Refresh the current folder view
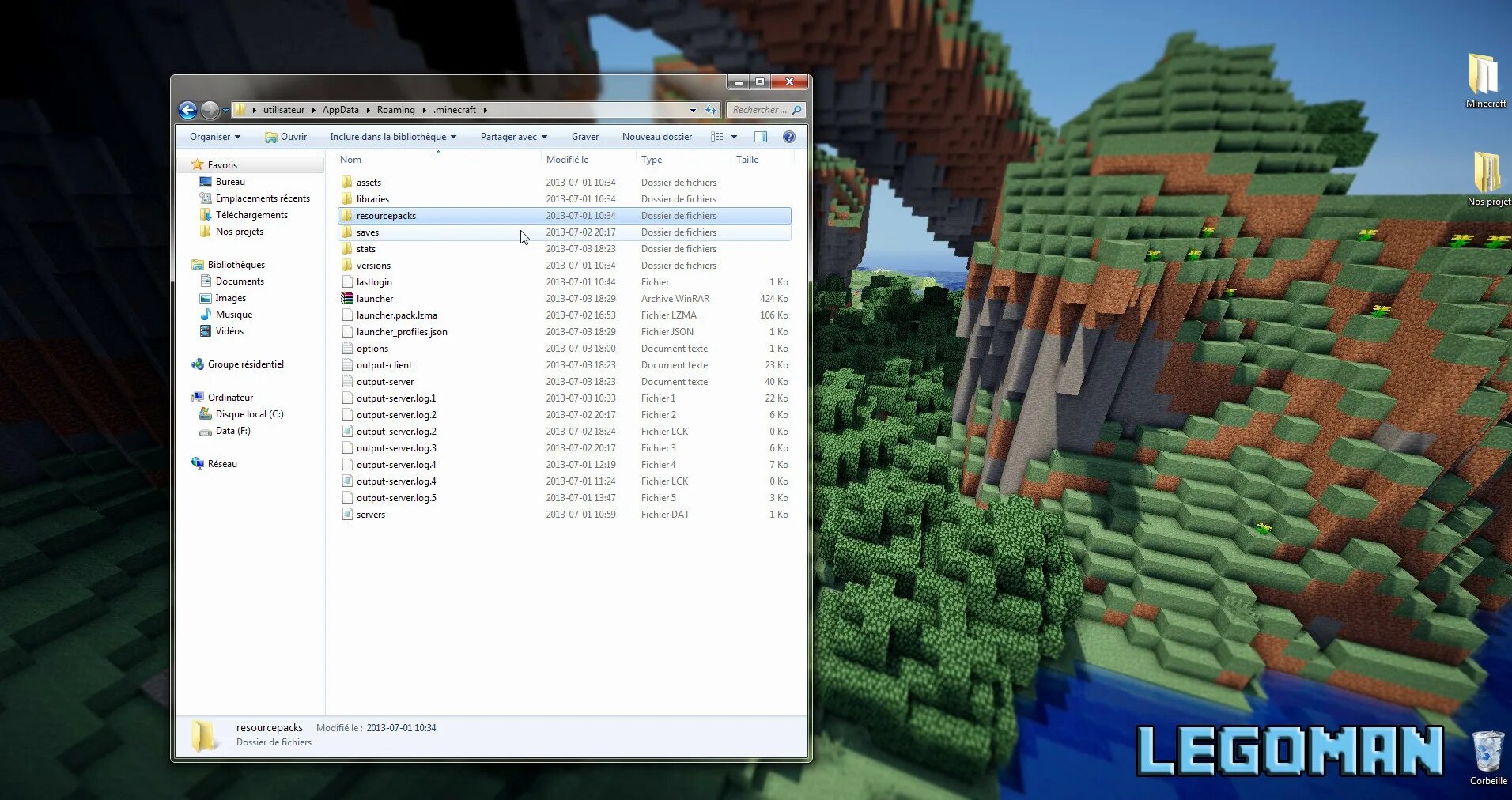This screenshot has height=800, width=1512. coord(711,110)
